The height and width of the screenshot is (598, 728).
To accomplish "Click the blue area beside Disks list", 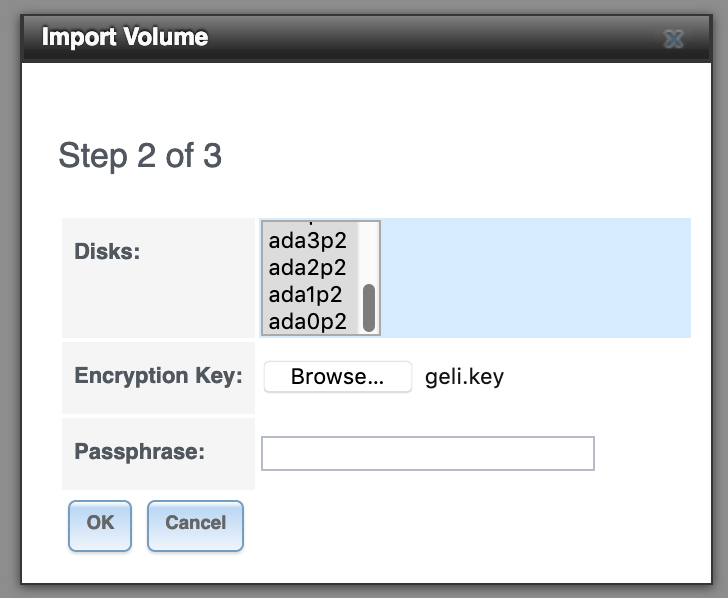I will click(x=535, y=278).
